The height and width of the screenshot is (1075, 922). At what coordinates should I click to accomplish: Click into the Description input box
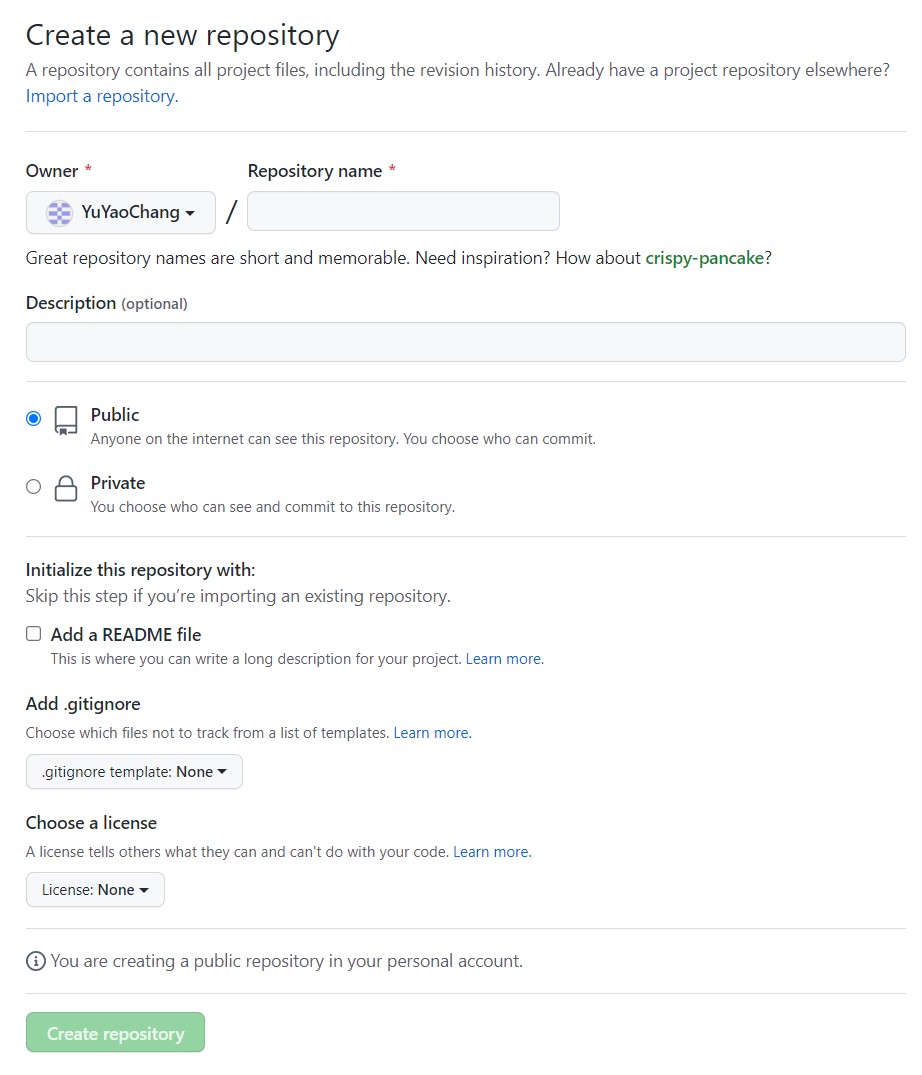(465, 342)
